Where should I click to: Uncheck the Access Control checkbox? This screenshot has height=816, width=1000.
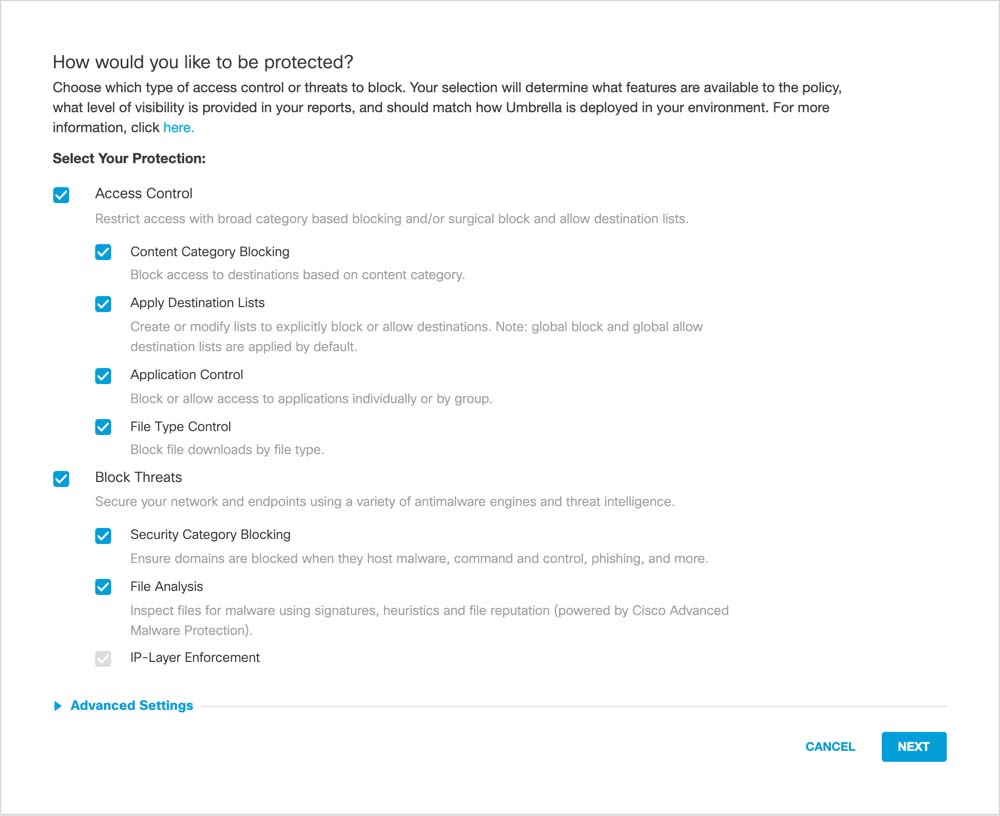pos(61,195)
